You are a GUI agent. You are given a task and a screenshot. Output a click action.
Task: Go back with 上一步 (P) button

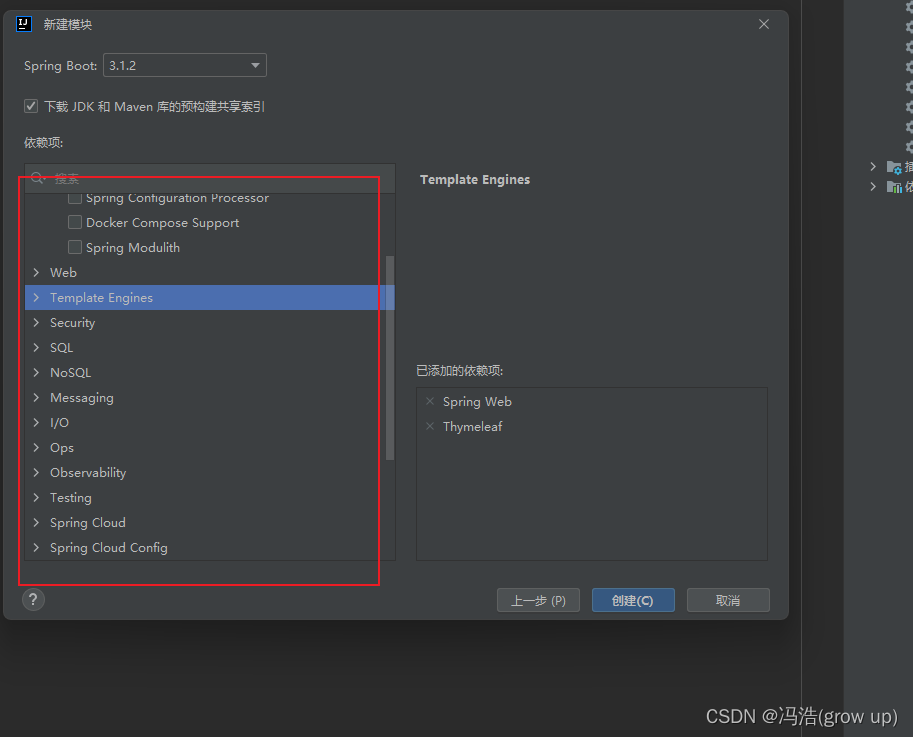coord(538,600)
